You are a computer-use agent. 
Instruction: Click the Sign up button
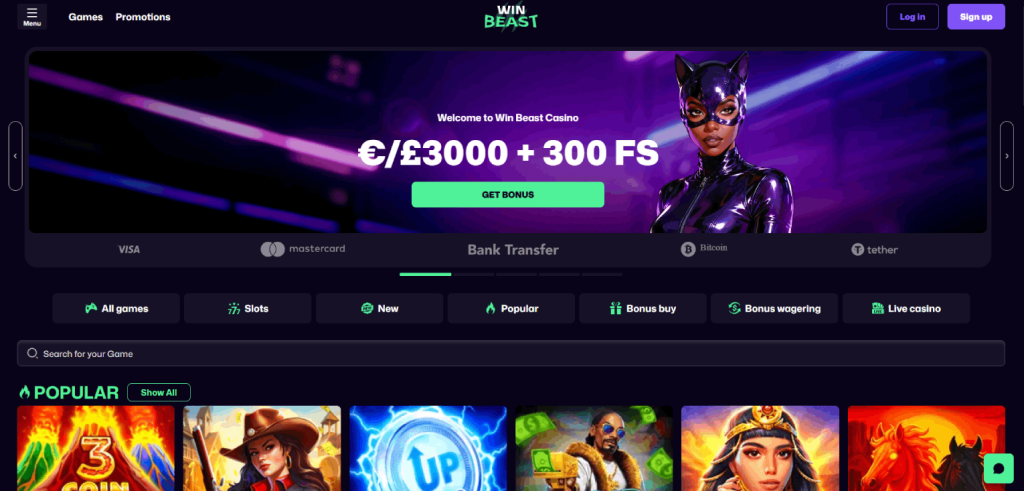976,17
